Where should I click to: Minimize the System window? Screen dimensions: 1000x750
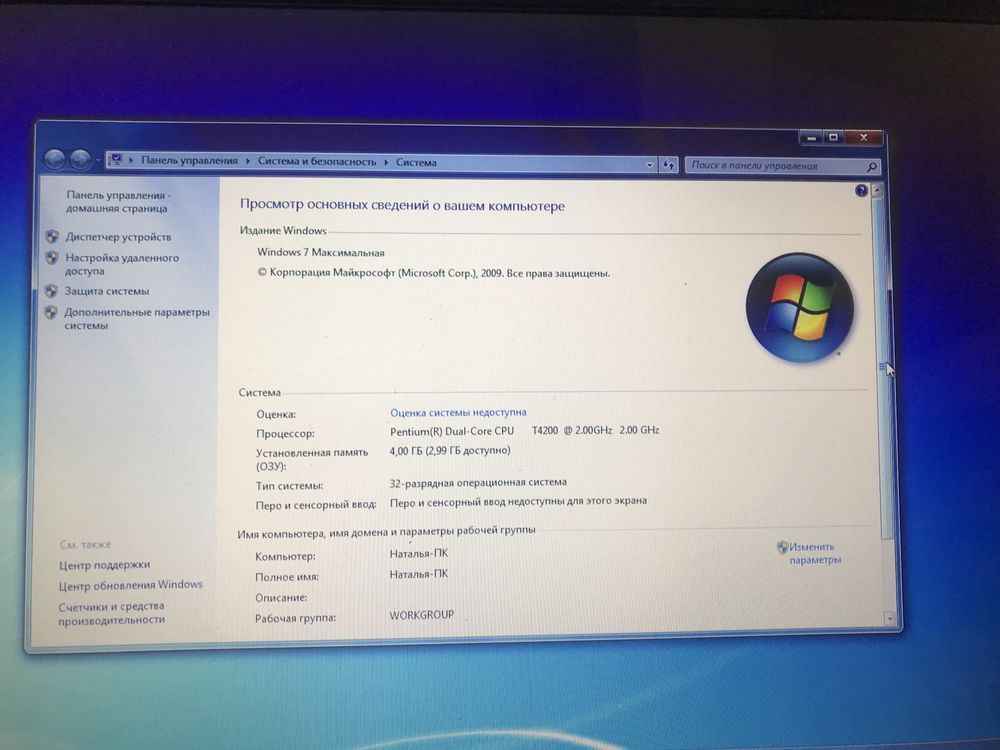811,137
